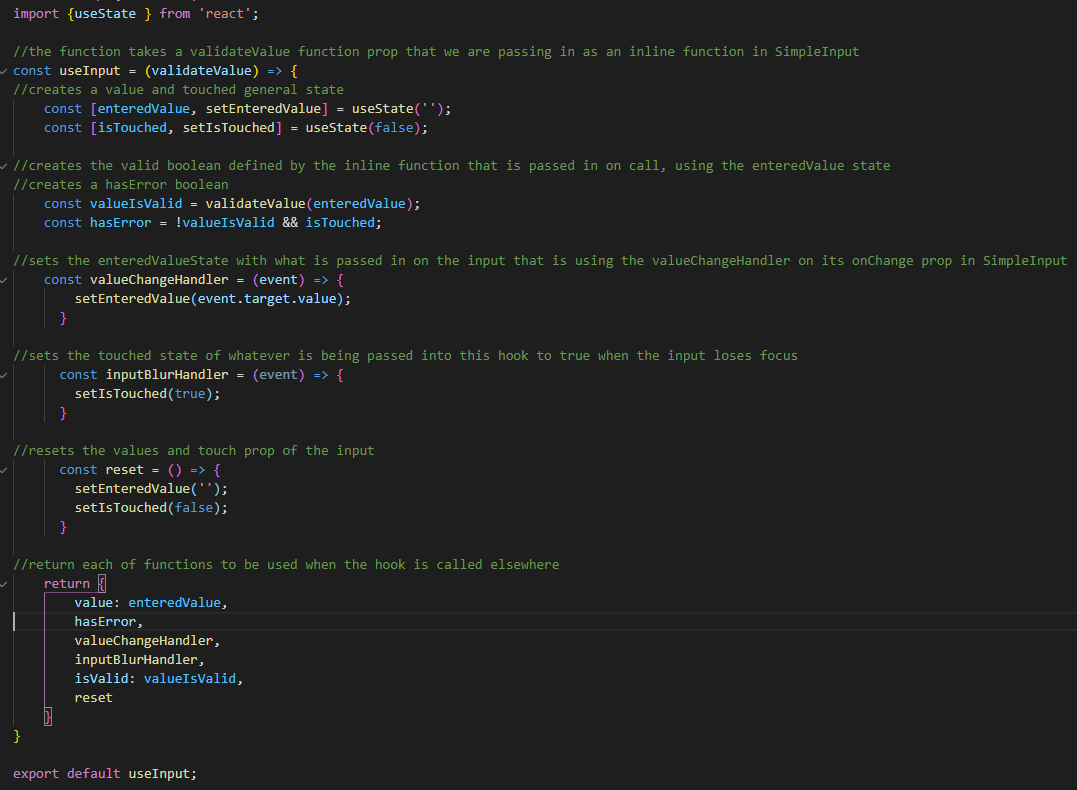
Task: Click the reset property in return object
Action: pos(93,697)
